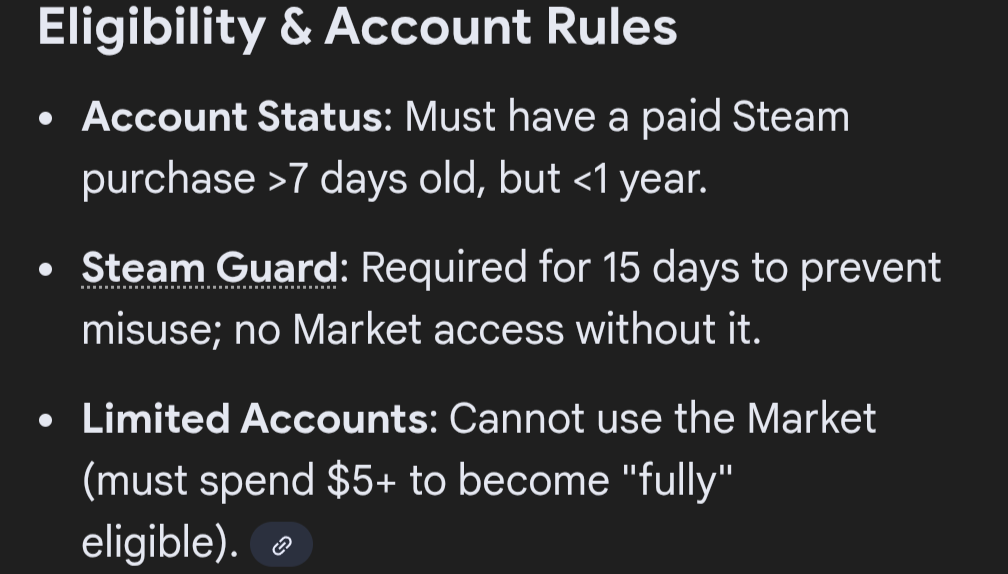Click the word "purchase"
The image size is (1008, 574).
168,180
